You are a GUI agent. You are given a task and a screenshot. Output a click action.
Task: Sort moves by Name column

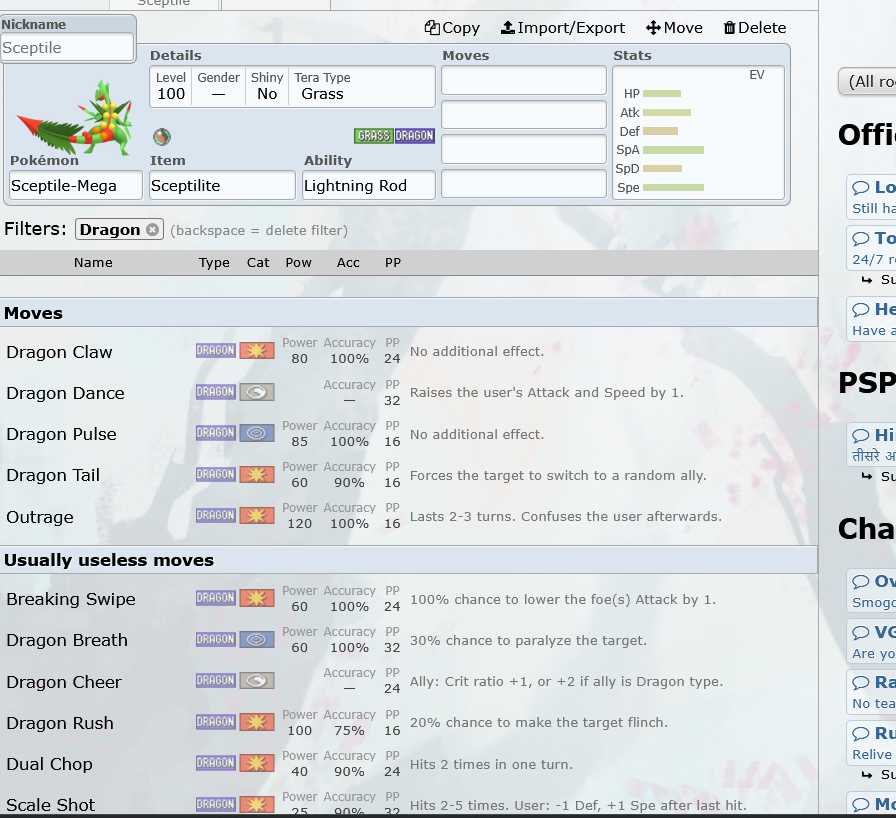(x=93, y=263)
